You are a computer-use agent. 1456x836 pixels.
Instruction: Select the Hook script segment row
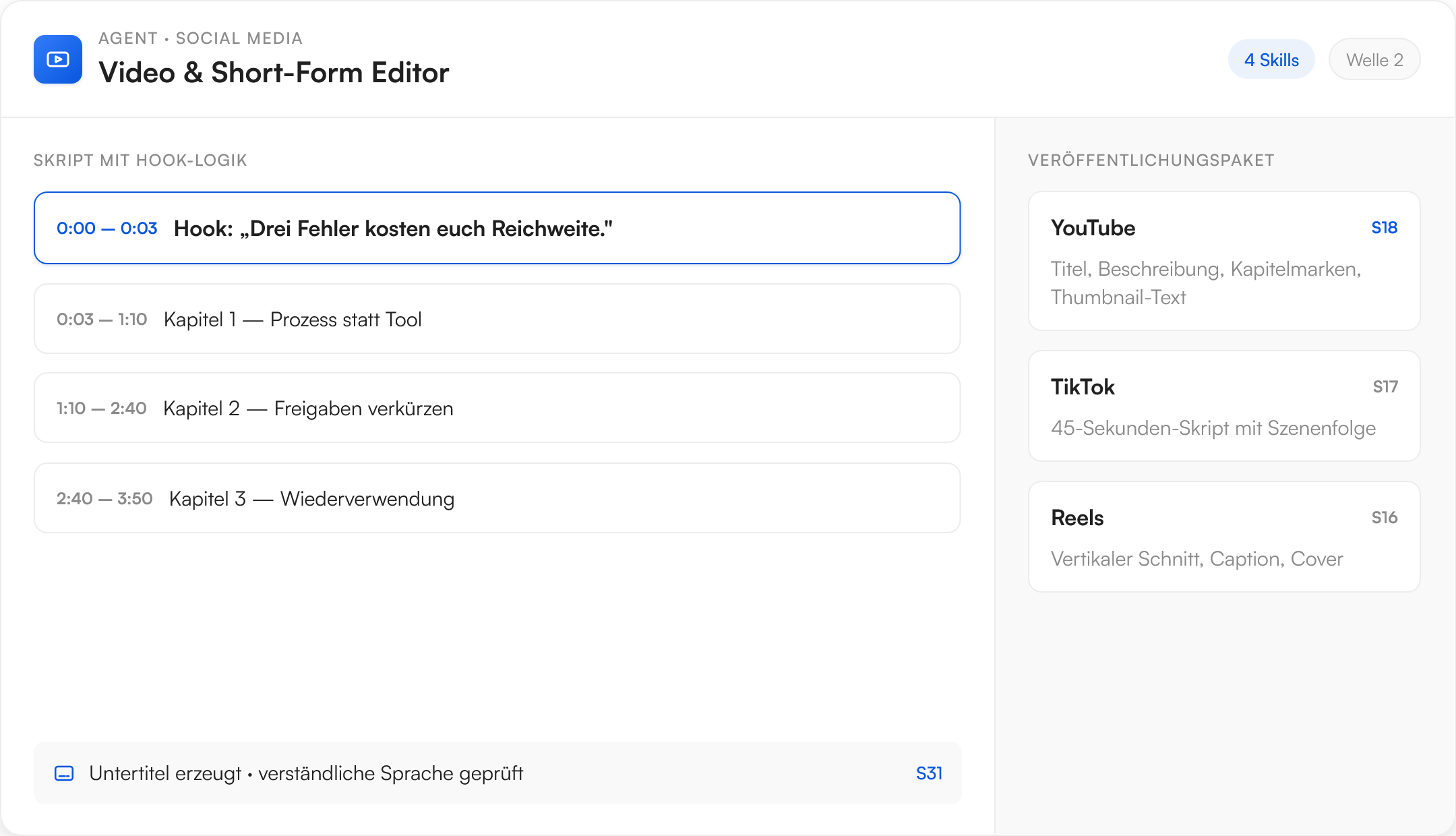coord(497,228)
